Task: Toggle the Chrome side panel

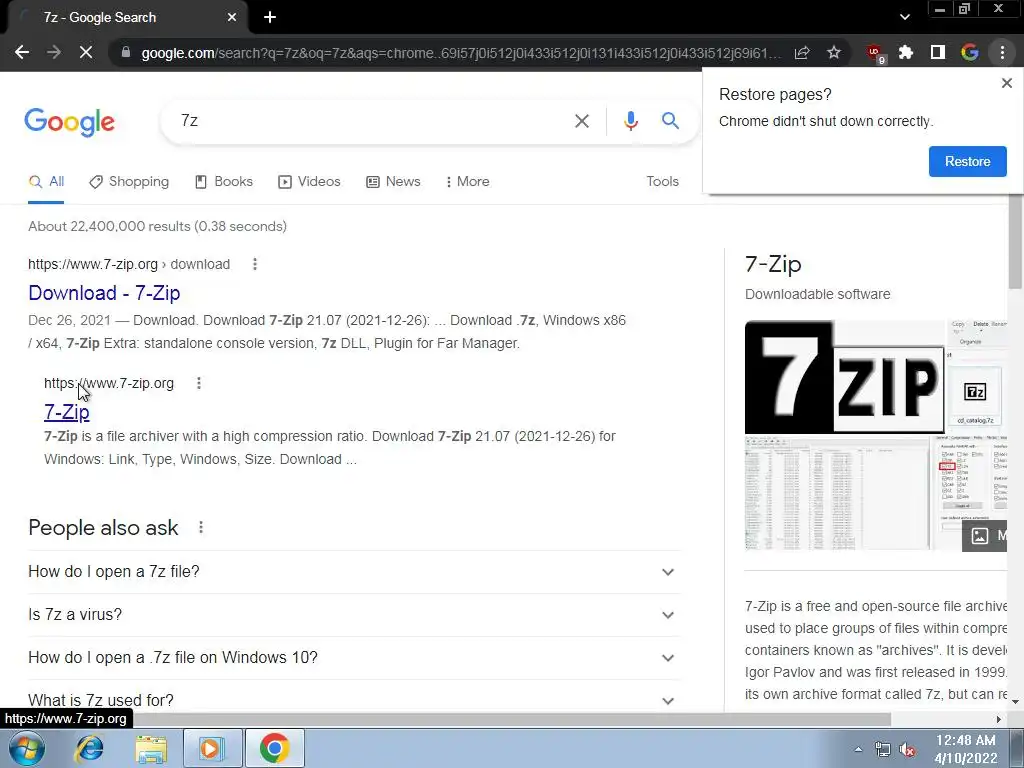Action: coord(938,52)
